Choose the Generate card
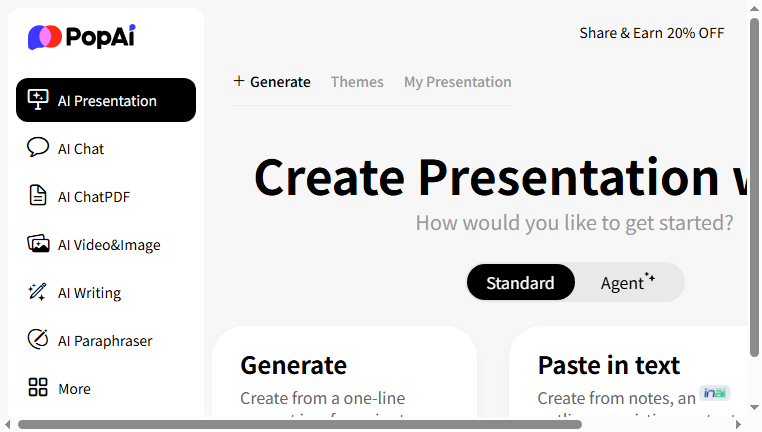This screenshot has height=432, width=762. coord(345,372)
